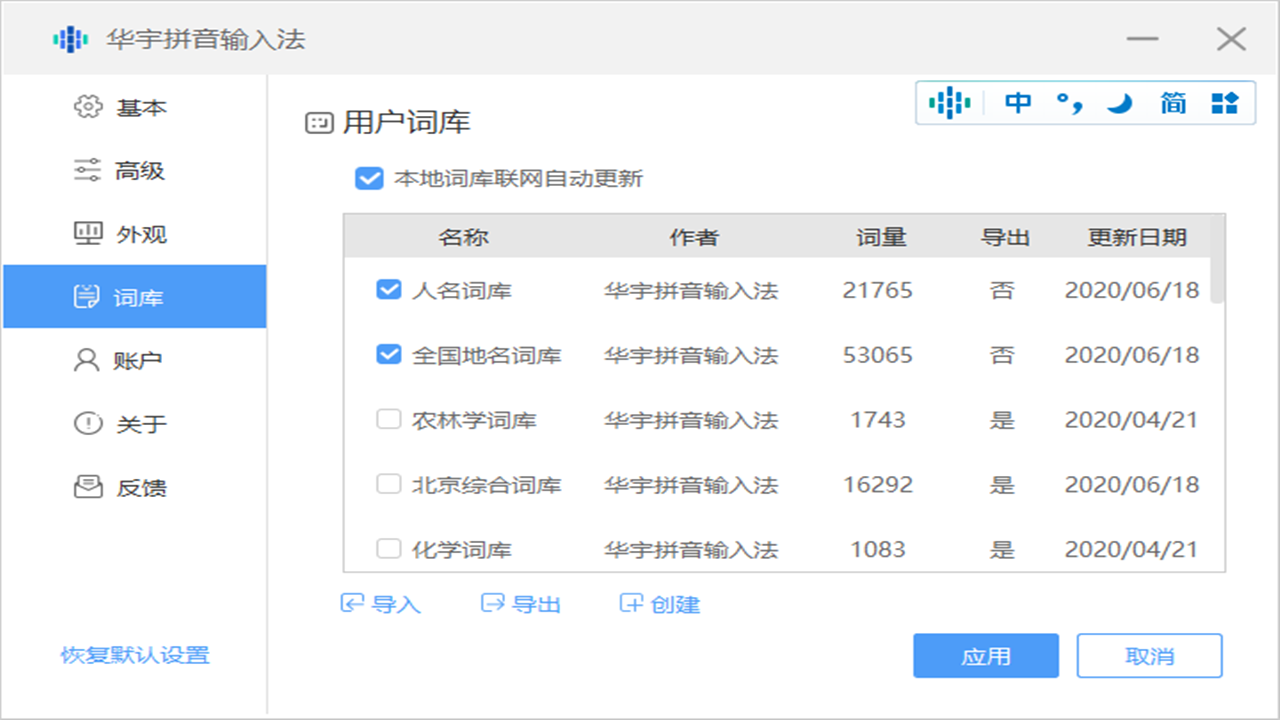Select the 高级 sliders icon in sidebar
1280x720 pixels.
[85, 171]
